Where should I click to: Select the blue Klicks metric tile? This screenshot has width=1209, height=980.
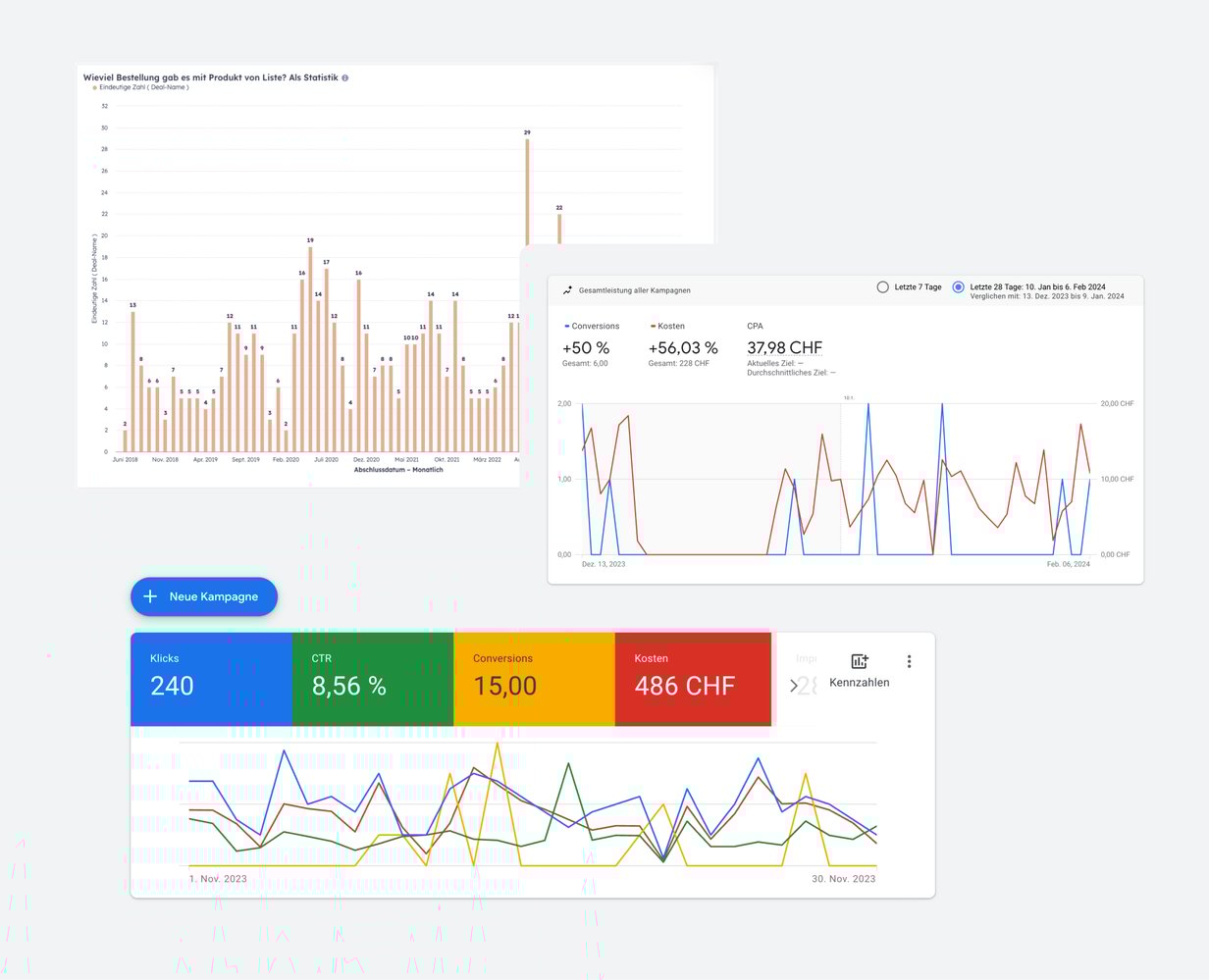pyautogui.click(x=211, y=679)
